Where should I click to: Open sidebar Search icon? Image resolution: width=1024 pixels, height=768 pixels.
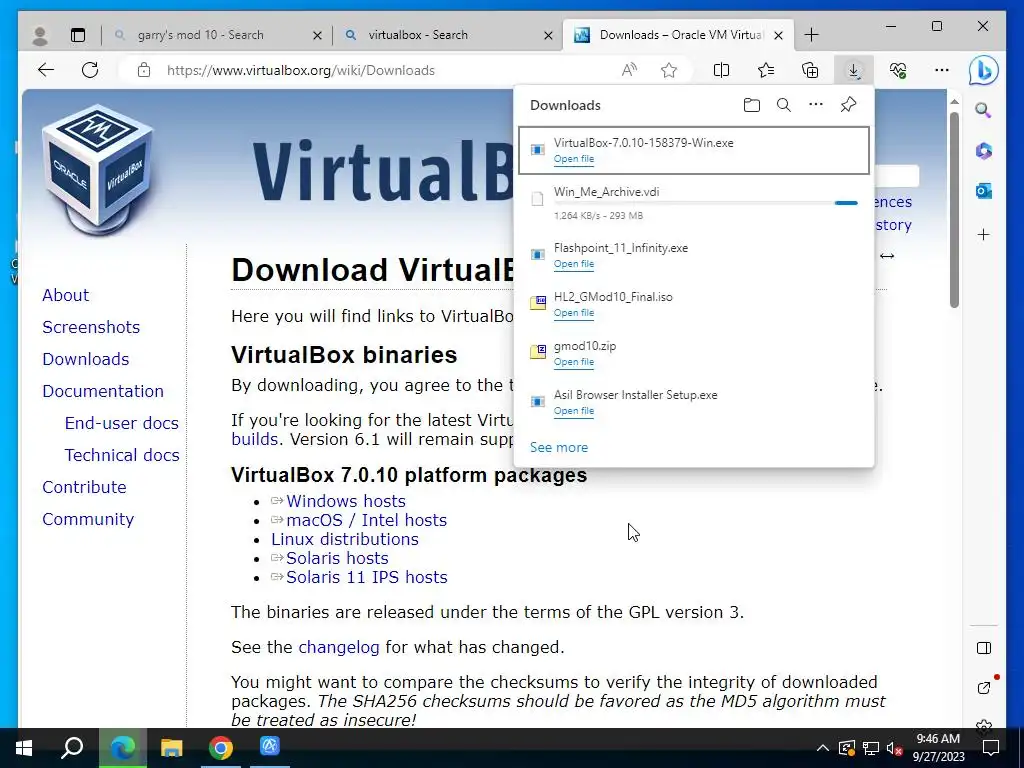coord(984,110)
